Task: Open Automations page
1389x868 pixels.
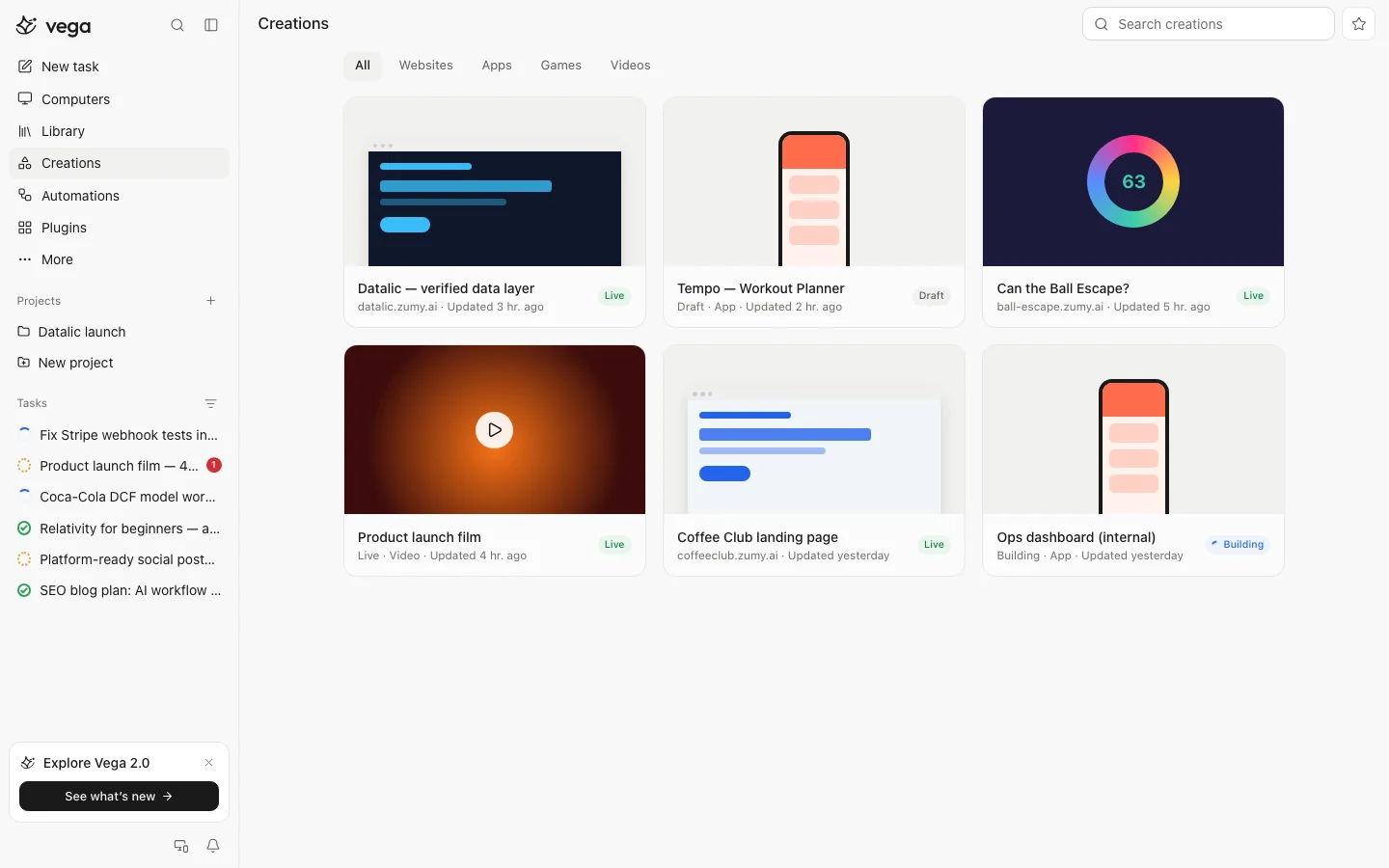Action: click(x=119, y=196)
